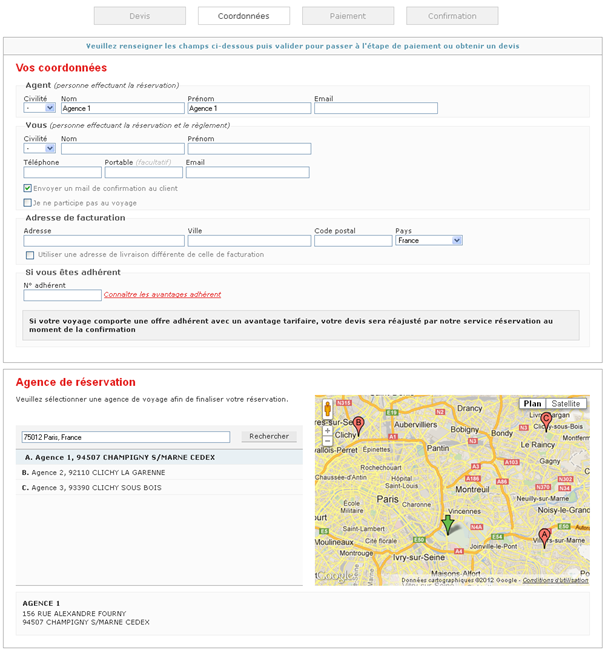Image resolution: width=605 pixels, height=650 pixels.
Task: Click the N° adhérent input field
Action: pos(62,295)
